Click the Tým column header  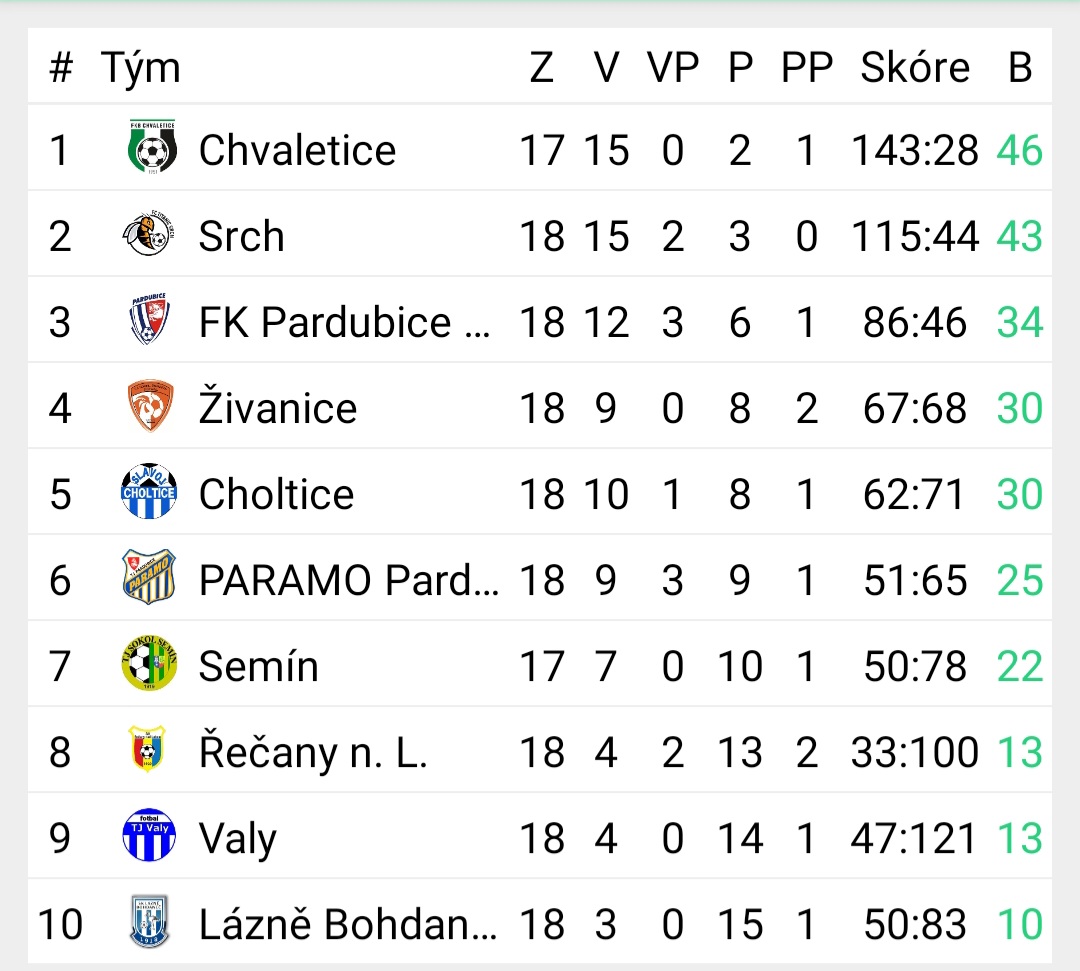pos(141,69)
